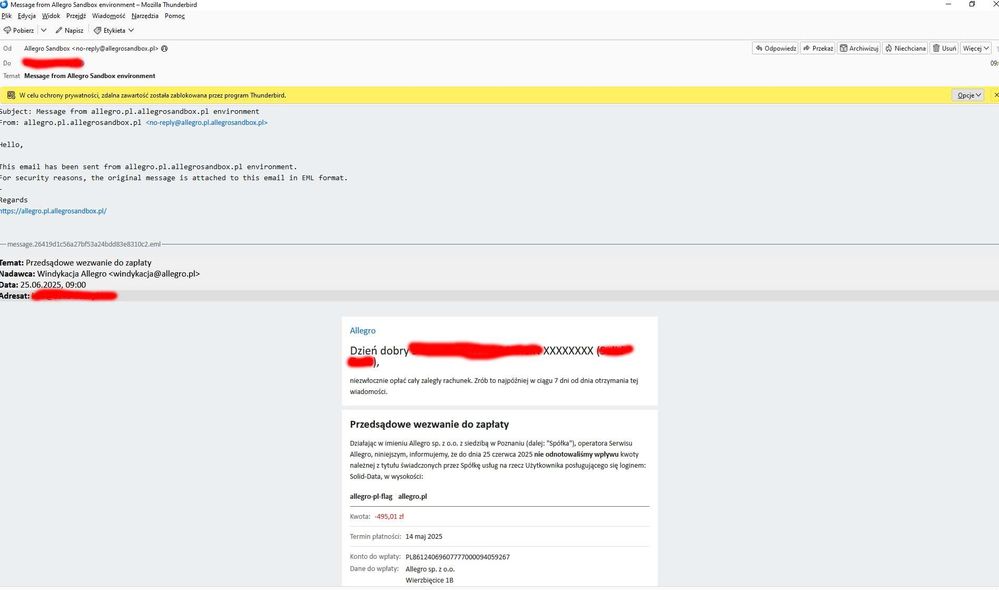
Task: Click the 'Kwota:' label
Action: click(x=360, y=516)
